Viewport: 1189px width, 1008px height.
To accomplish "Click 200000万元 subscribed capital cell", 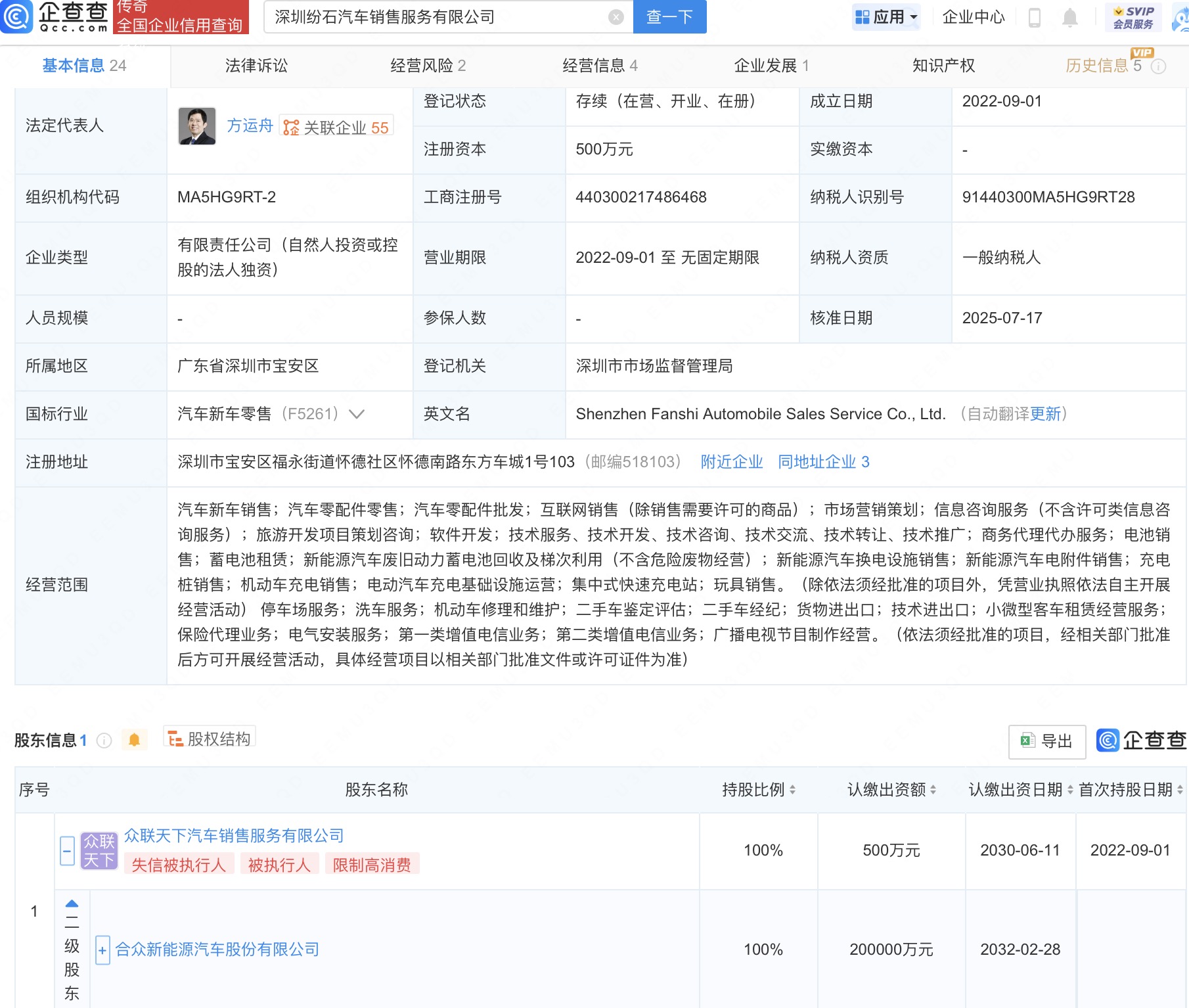I will 891,950.
